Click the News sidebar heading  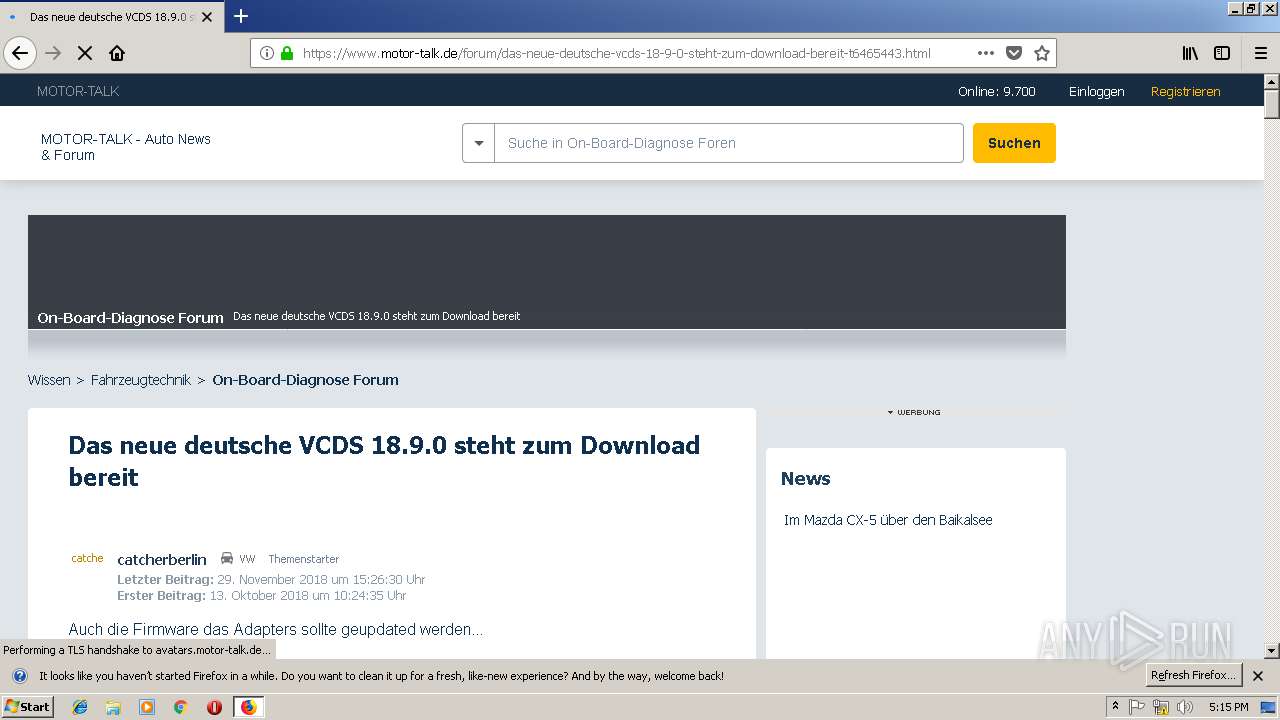coord(805,478)
